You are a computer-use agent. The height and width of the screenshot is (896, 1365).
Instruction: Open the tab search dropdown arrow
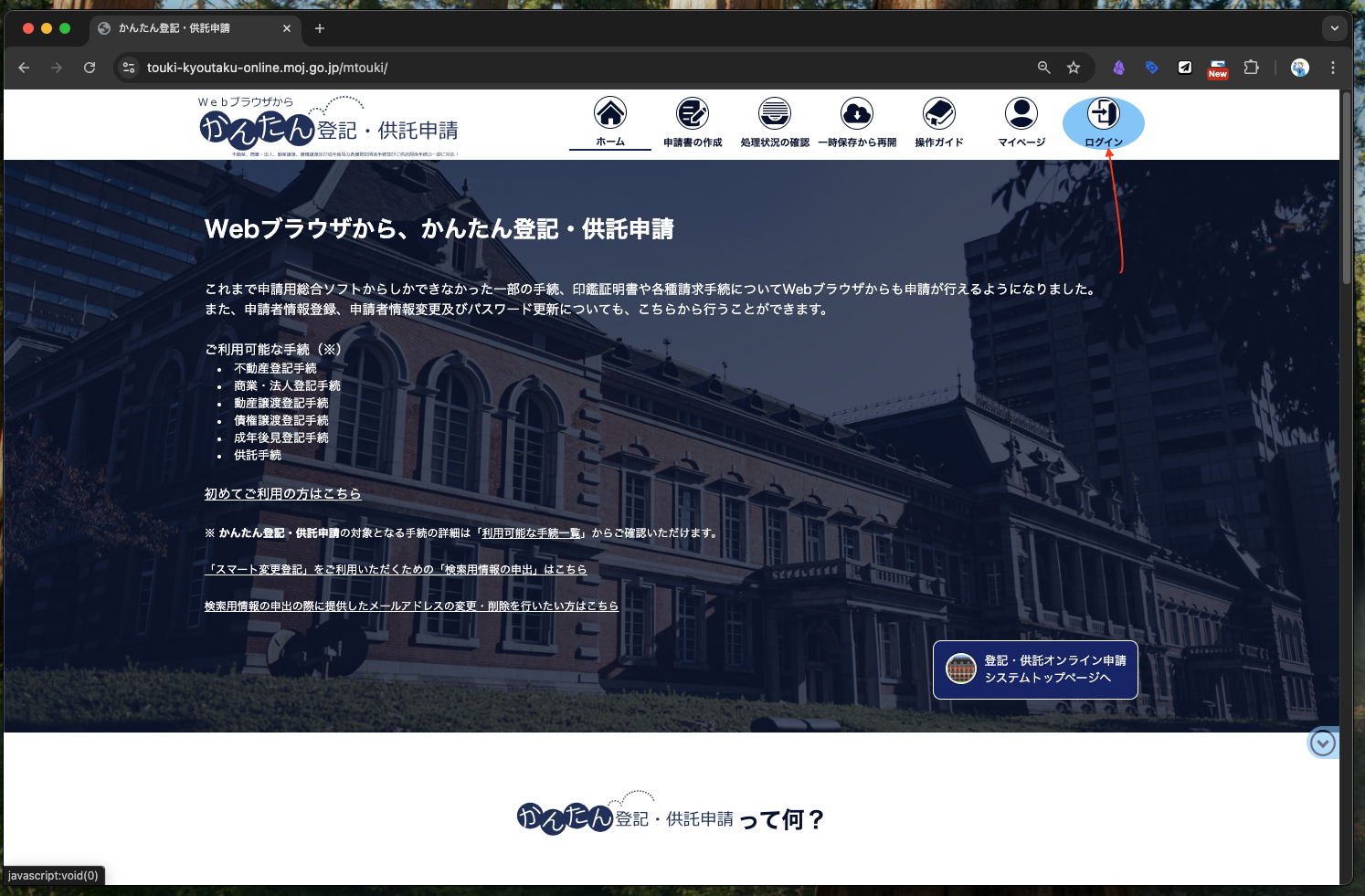[x=1335, y=28]
